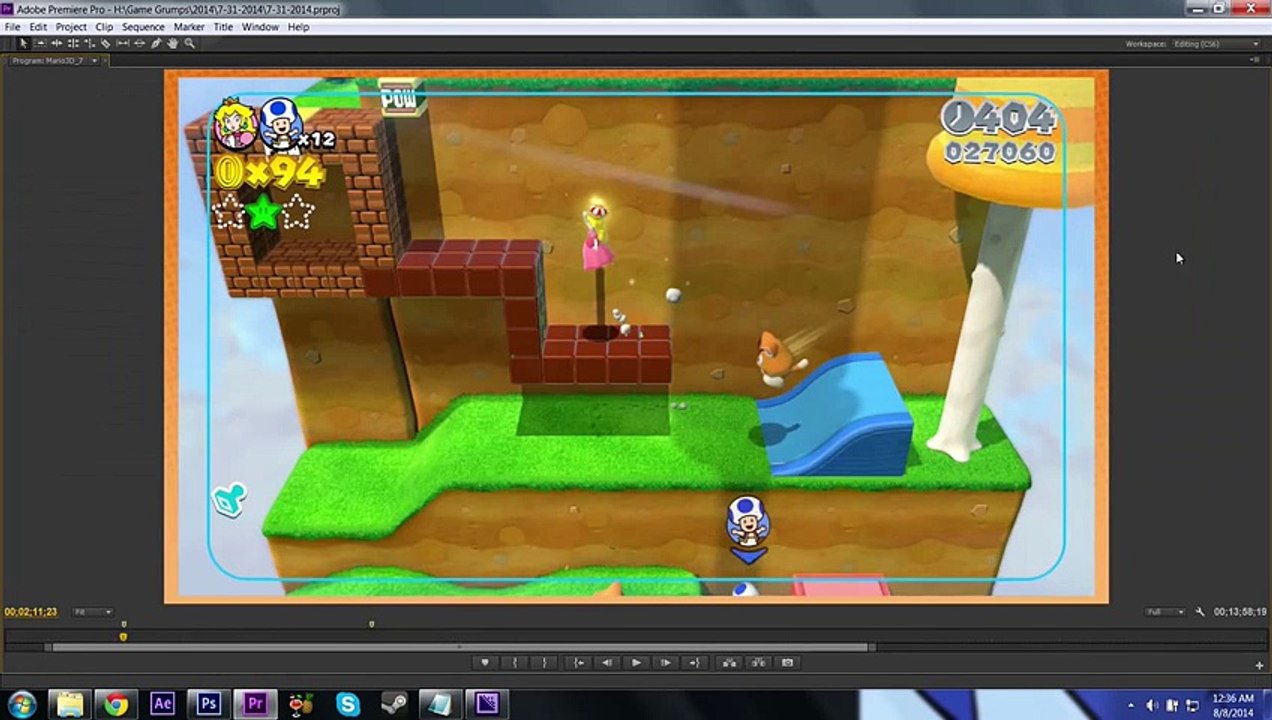Step back one frame
Screen dimensions: 1272x720
[x=608, y=662]
